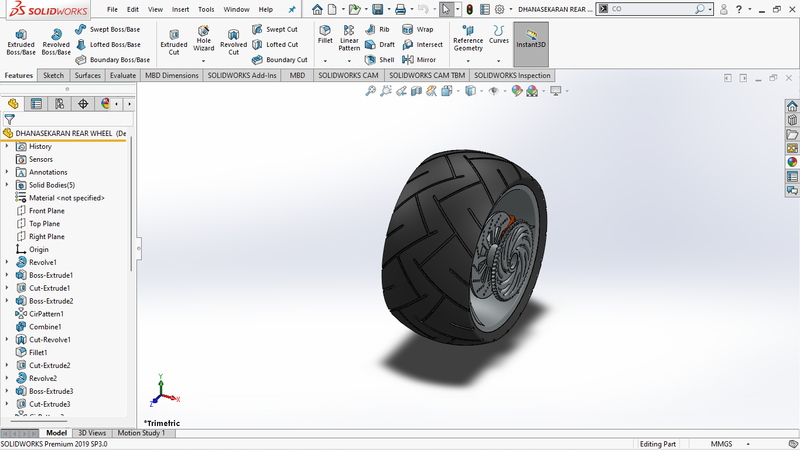The image size is (800, 450).
Task: Open Appearances in the task pane
Action: point(792,162)
